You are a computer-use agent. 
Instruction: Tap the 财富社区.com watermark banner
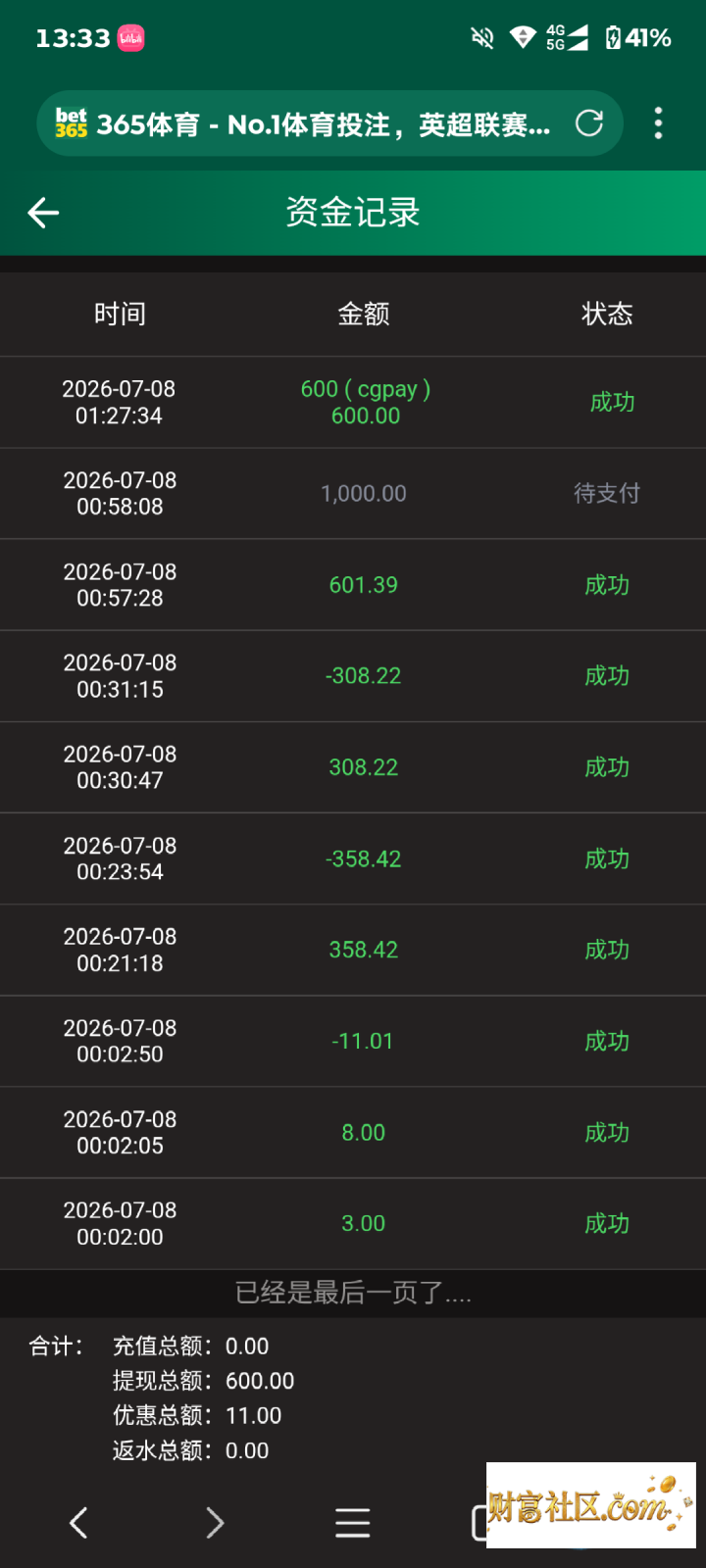pos(591,1505)
